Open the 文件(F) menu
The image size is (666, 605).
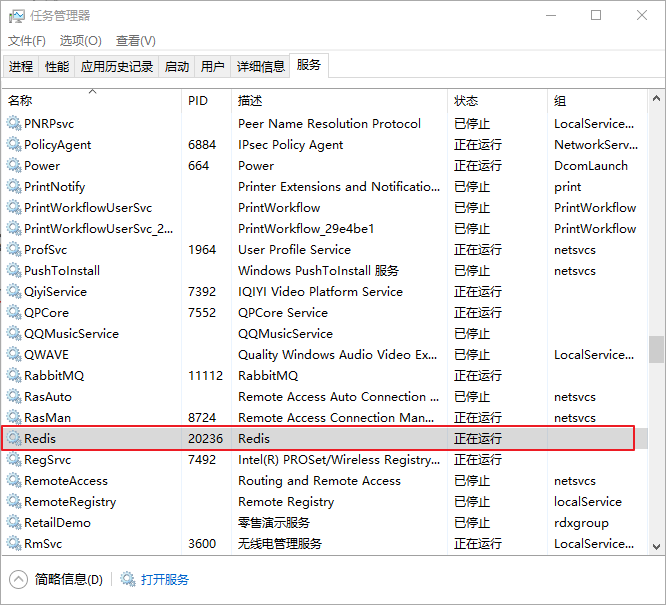27,41
